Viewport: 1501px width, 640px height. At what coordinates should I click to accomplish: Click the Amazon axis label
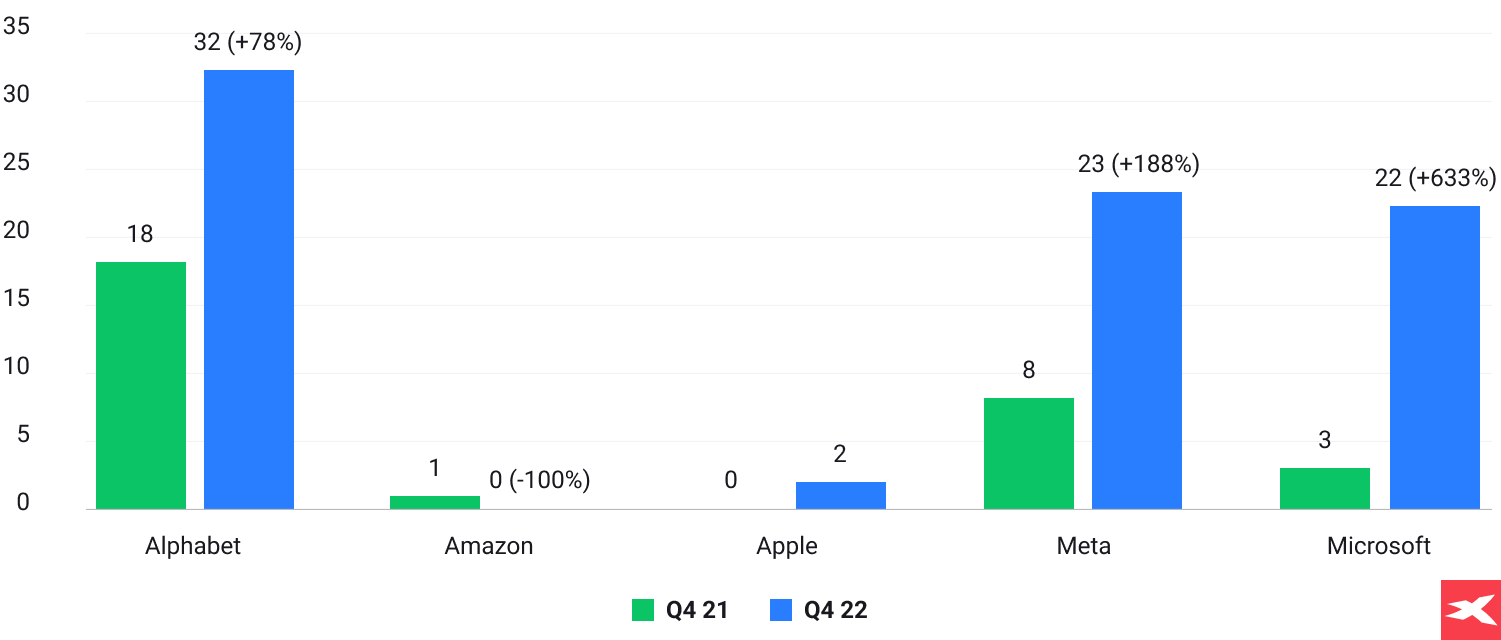click(489, 546)
